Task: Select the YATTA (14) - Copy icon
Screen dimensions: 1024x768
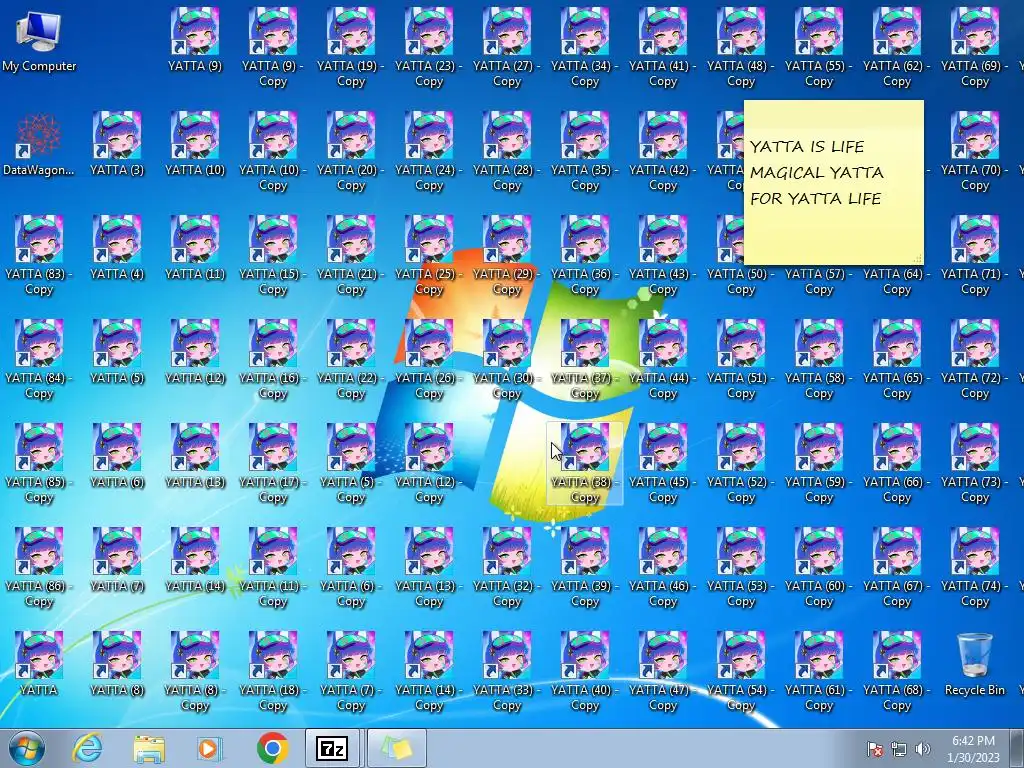Action: [x=428, y=671]
